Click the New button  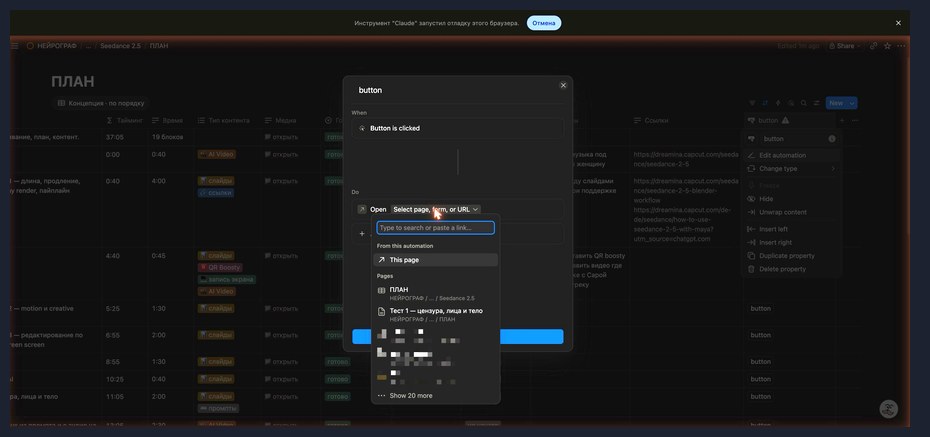point(836,103)
